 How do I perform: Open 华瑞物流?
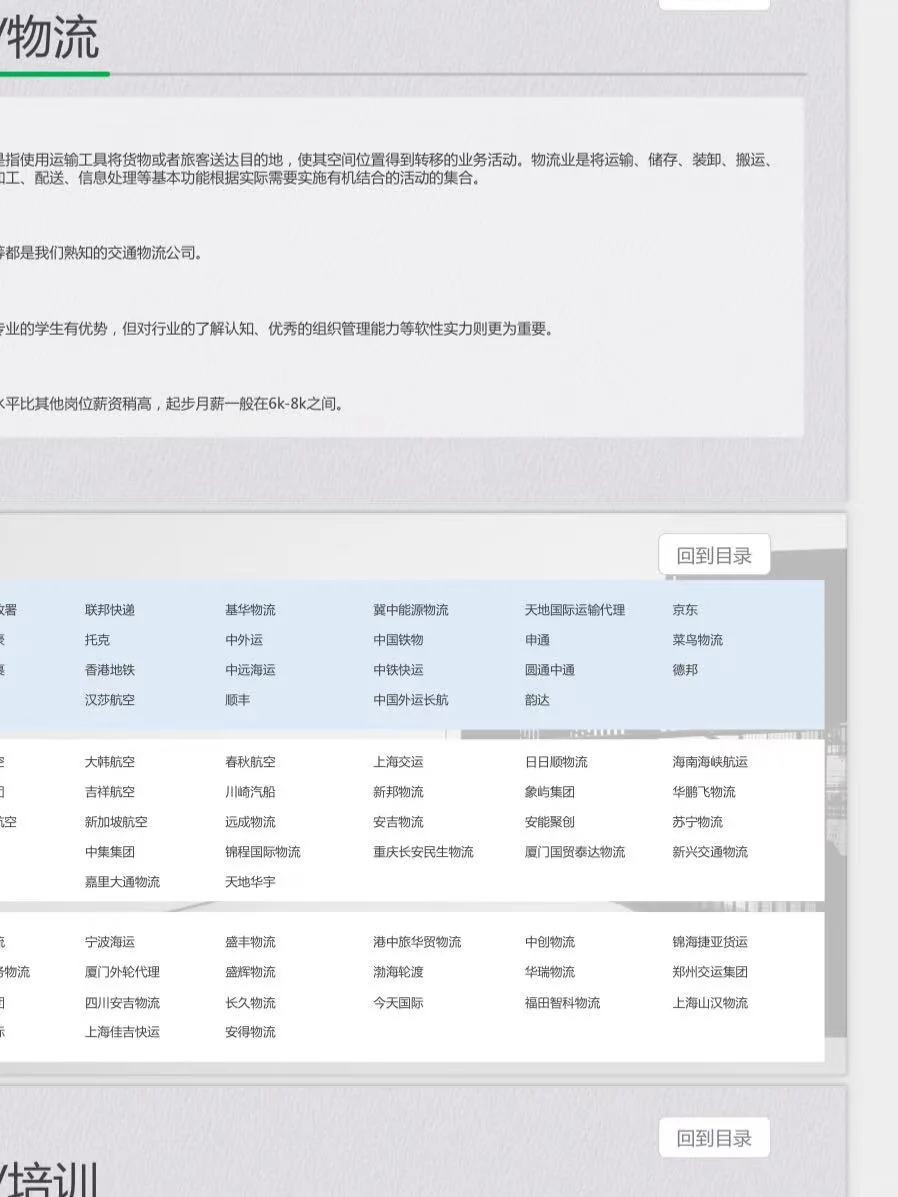pos(550,972)
